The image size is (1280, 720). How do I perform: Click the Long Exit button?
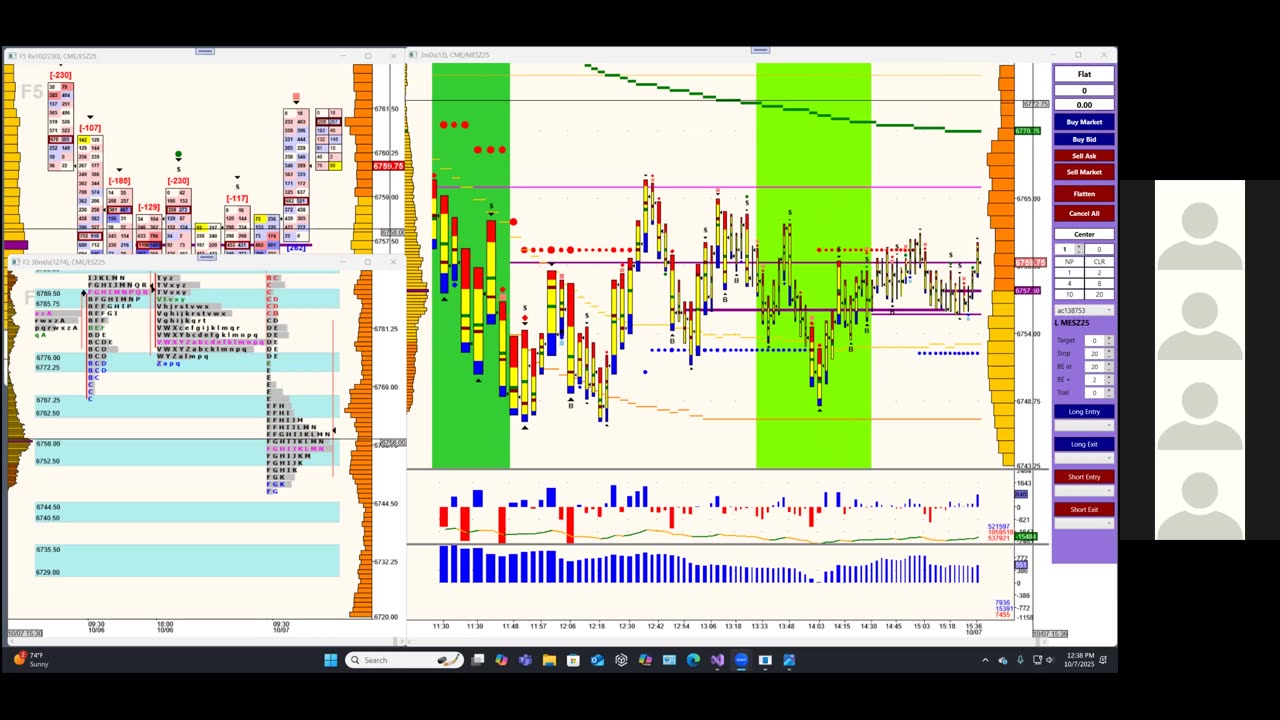[x=1084, y=445]
